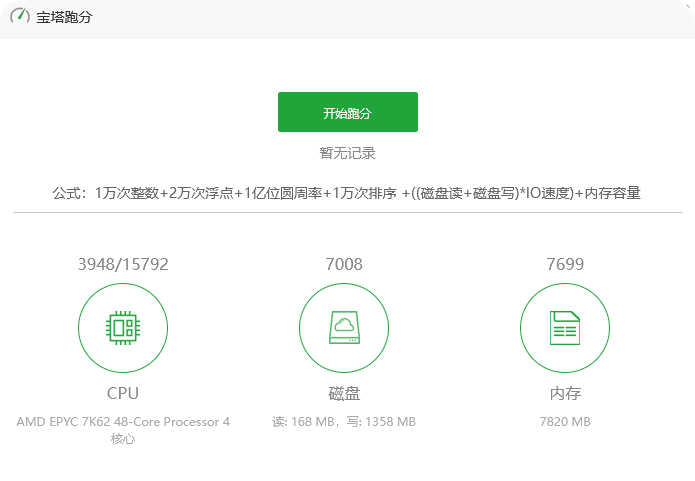Click the 暂无记录 status text
695x481 pixels.
[347, 153]
